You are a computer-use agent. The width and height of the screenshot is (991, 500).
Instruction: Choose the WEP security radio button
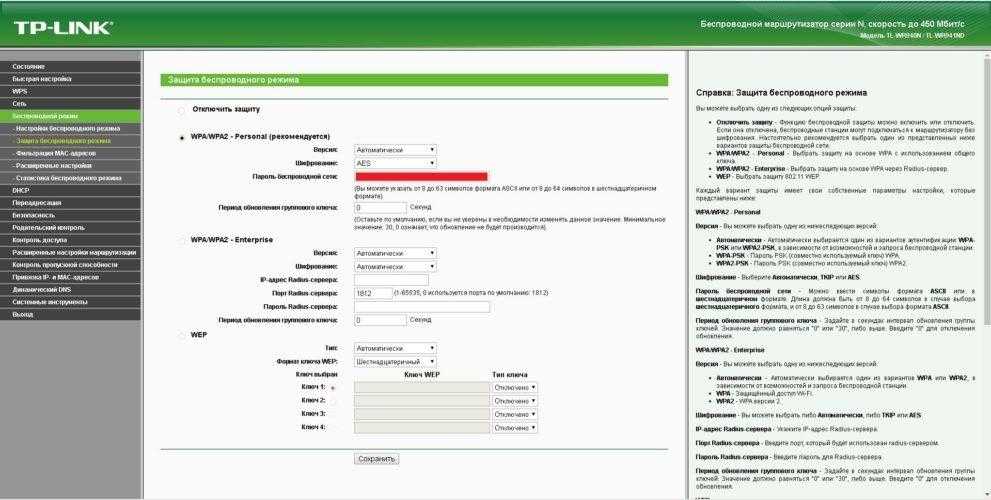181,335
